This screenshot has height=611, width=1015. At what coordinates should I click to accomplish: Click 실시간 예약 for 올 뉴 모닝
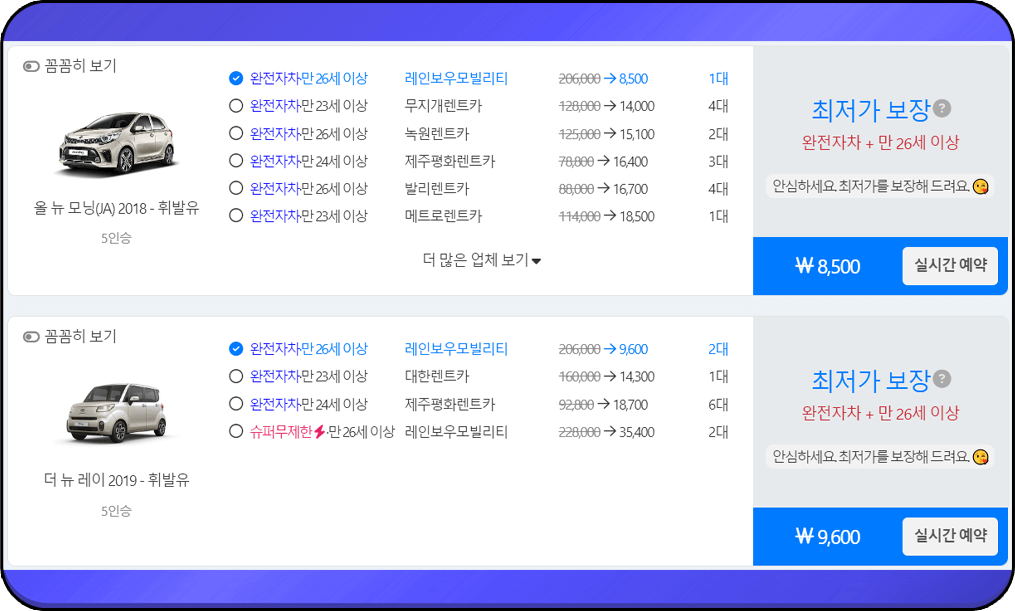(949, 266)
